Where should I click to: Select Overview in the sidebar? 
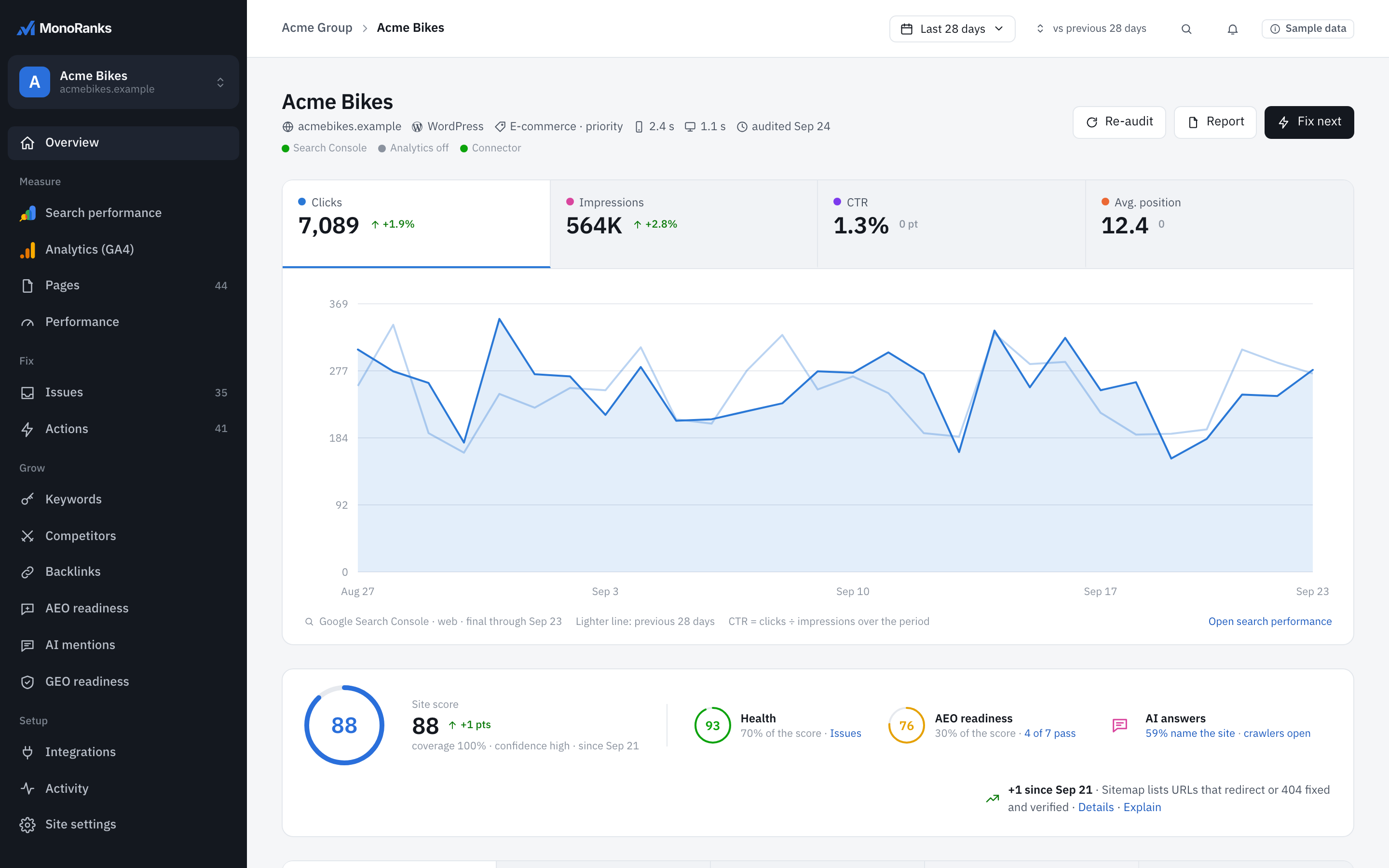[123, 143]
